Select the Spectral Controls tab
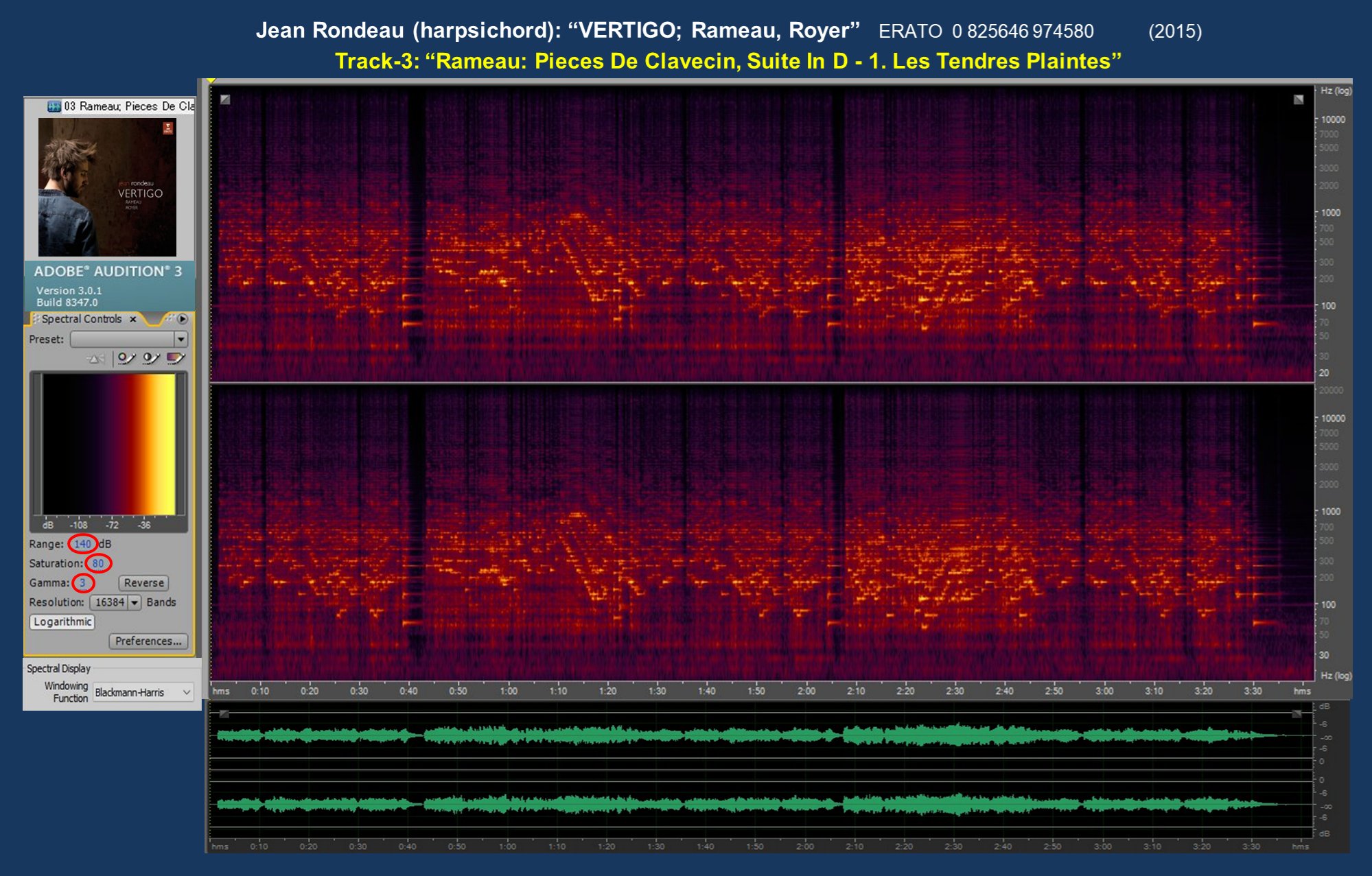This screenshot has width=1372, height=876. (x=81, y=319)
